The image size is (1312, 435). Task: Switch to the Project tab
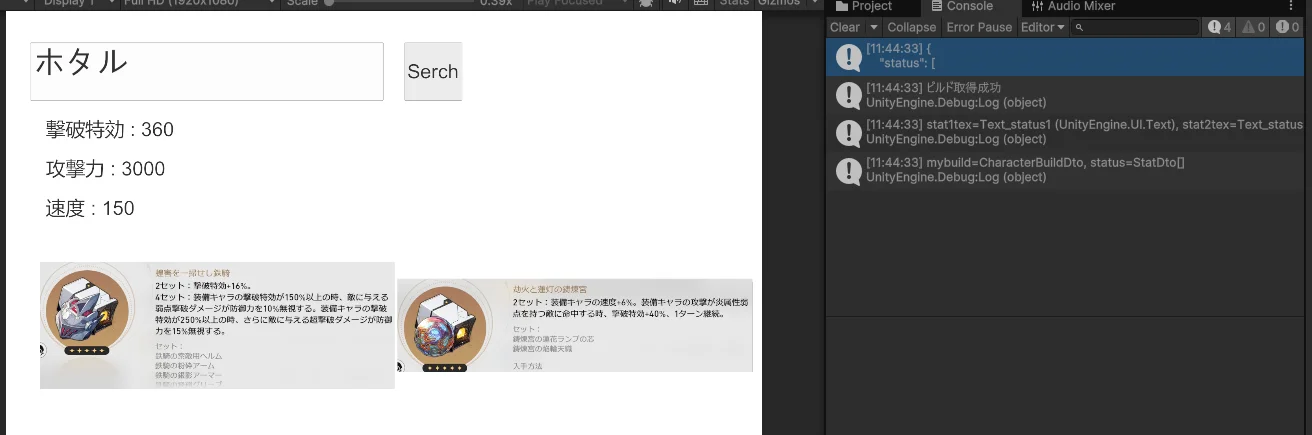pyautogui.click(x=863, y=6)
